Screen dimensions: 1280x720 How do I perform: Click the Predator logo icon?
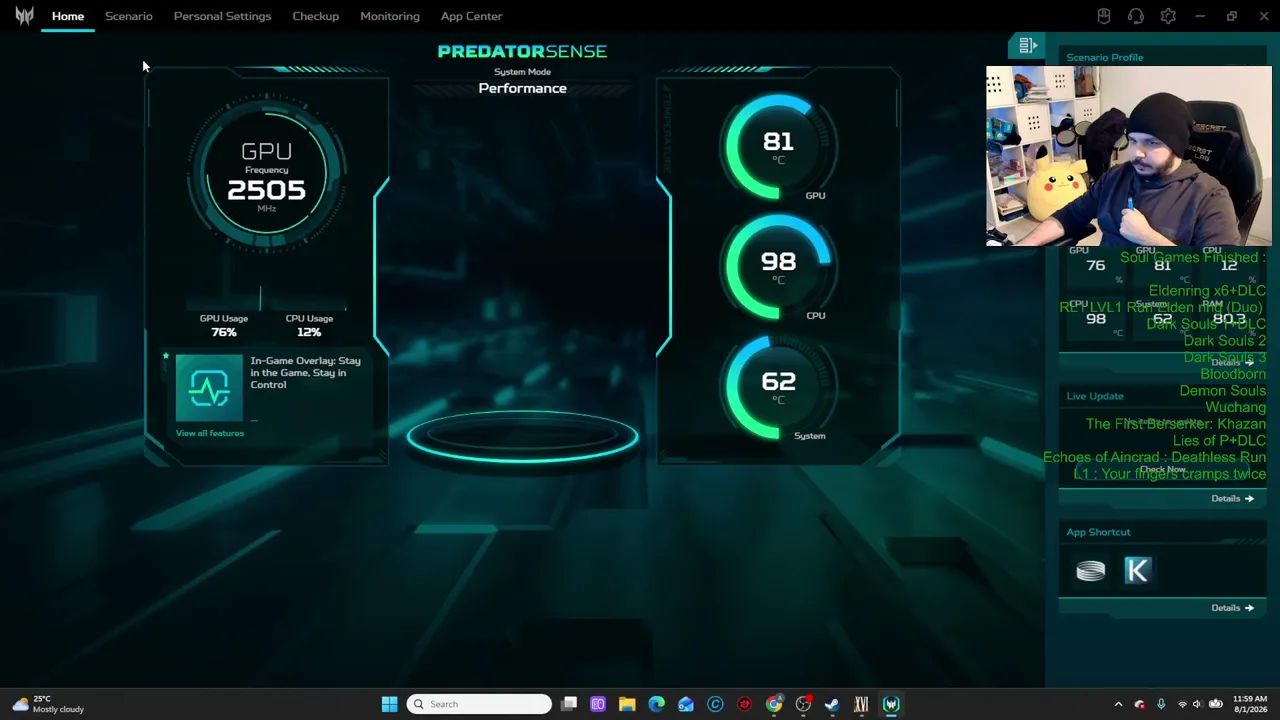[x=24, y=15]
